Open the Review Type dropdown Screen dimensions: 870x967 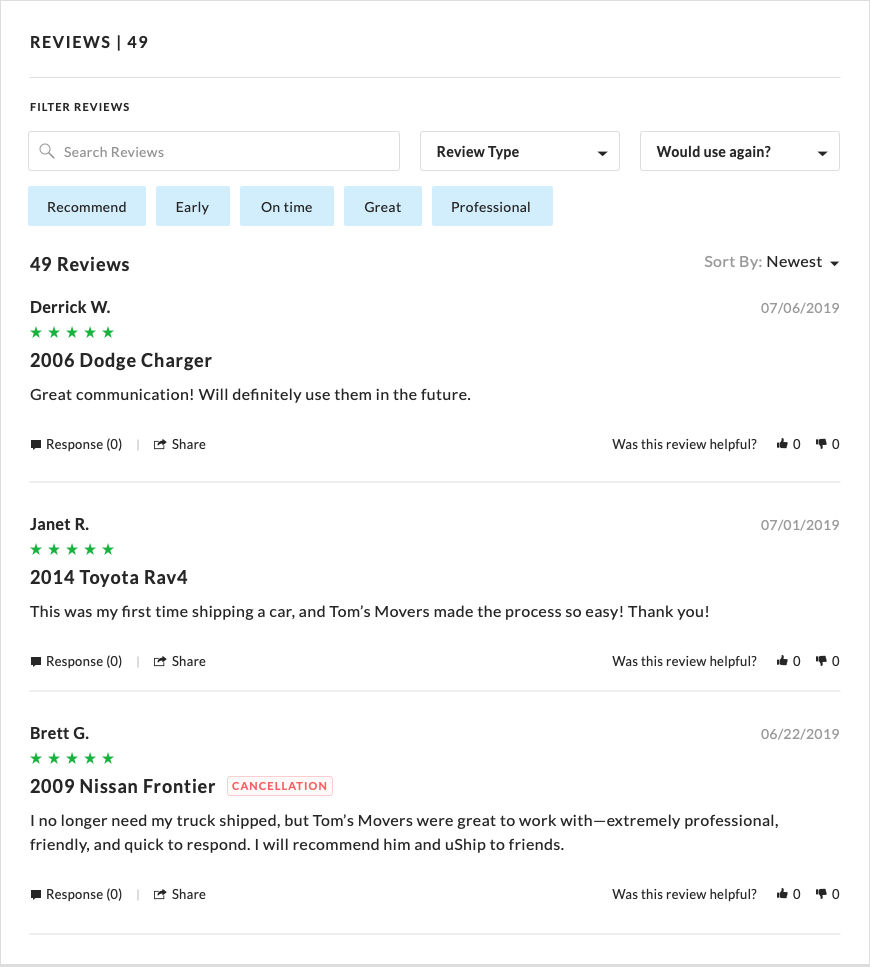coord(520,152)
